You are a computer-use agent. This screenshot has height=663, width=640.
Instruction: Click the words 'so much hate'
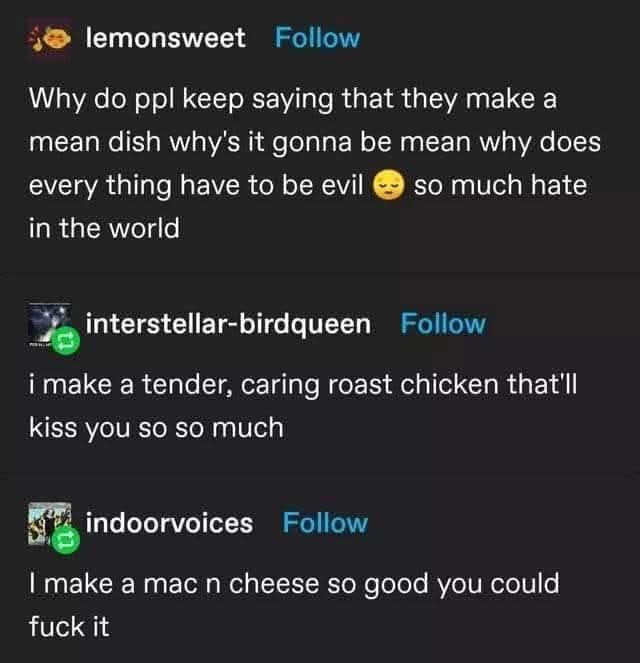tap(500, 186)
